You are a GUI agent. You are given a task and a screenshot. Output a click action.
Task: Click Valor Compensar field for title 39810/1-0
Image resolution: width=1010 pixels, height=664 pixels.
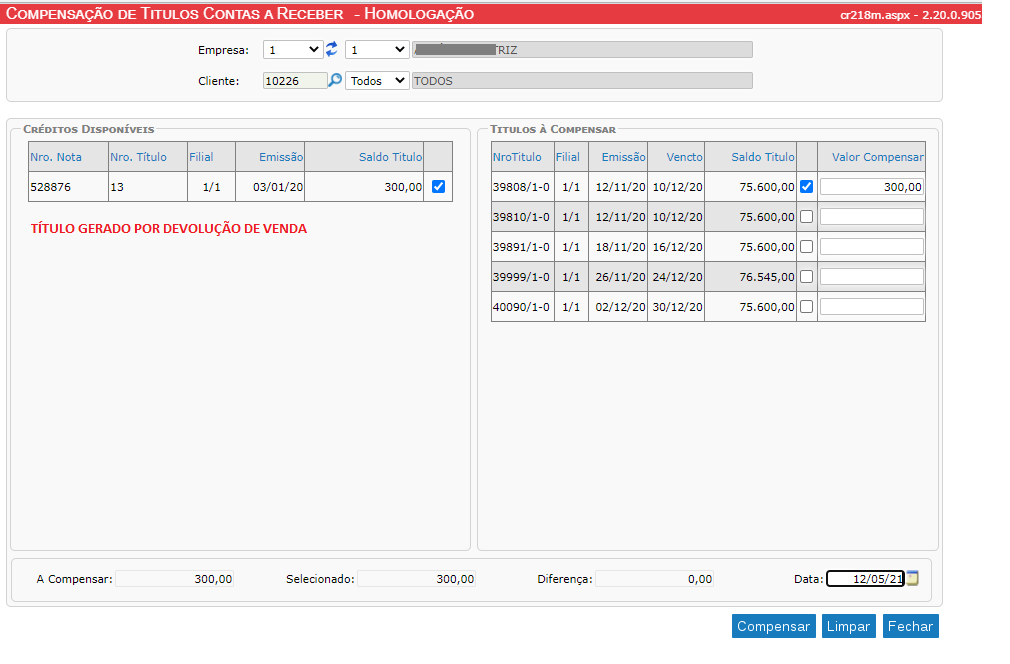click(x=872, y=217)
